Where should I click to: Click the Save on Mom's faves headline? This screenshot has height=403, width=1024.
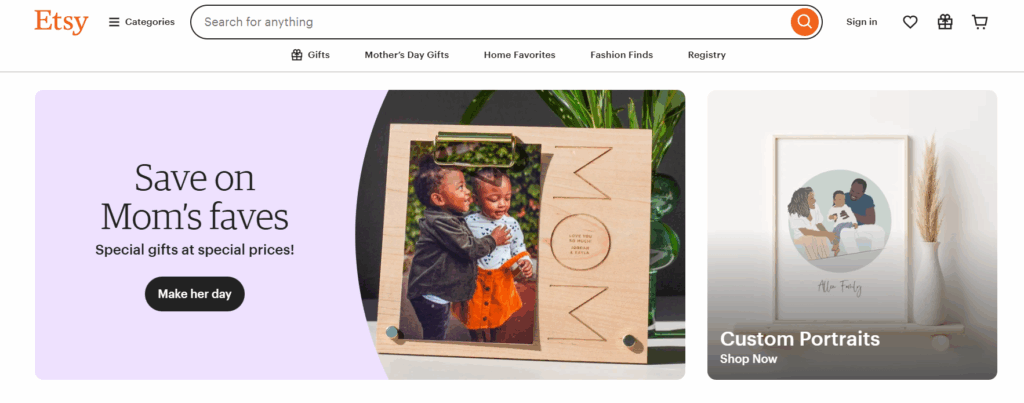point(195,197)
